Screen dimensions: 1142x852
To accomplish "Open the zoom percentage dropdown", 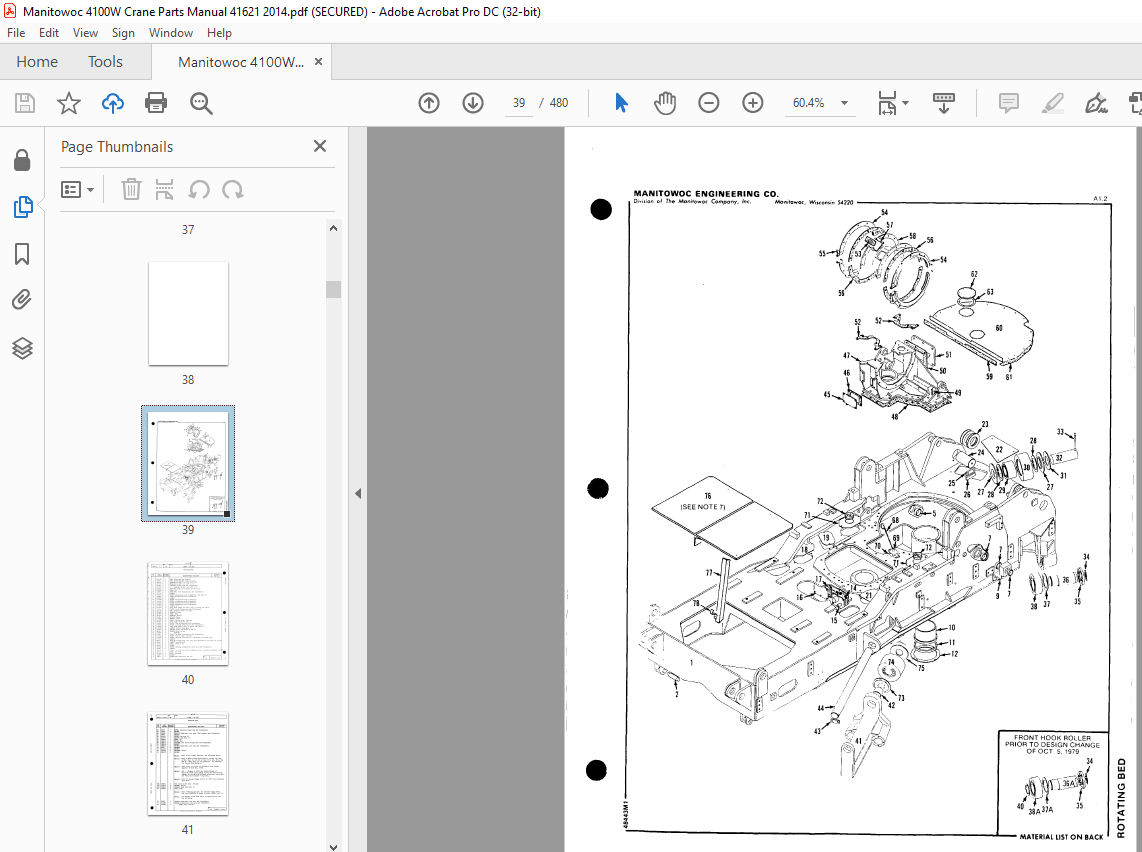I will point(844,103).
